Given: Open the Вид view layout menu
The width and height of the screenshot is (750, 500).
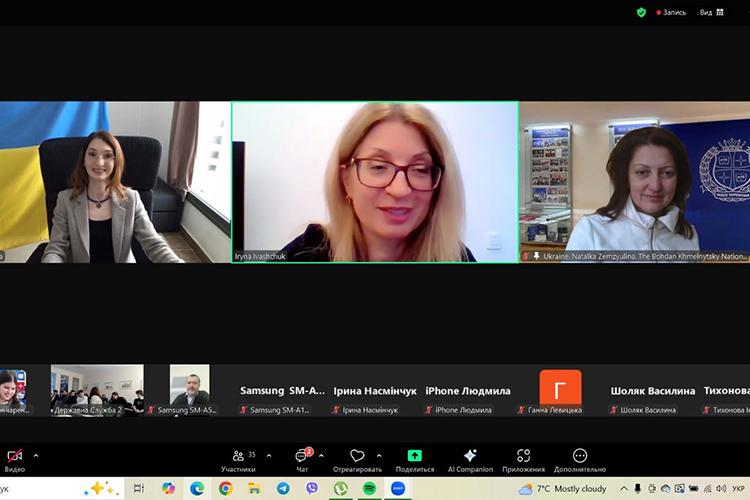Looking at the screenshot, I should click(712, 12).
